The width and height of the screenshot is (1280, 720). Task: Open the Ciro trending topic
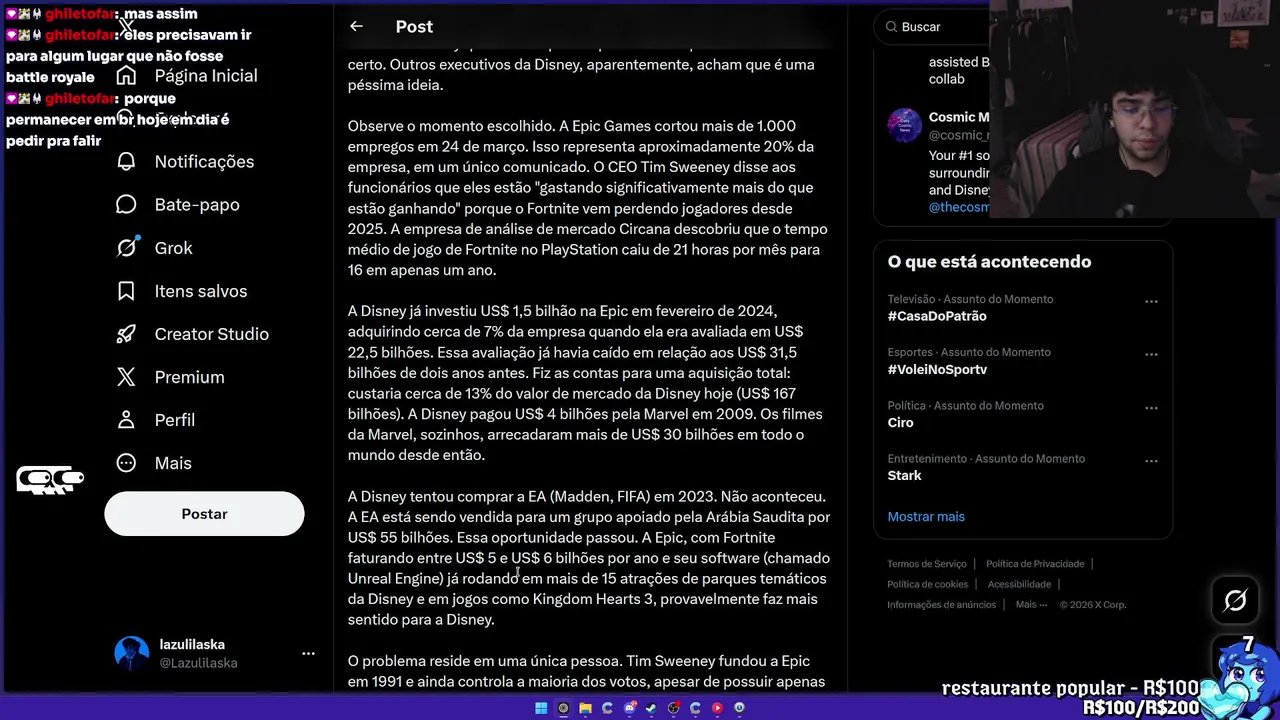pyautogui.click(x=900, y=422)
